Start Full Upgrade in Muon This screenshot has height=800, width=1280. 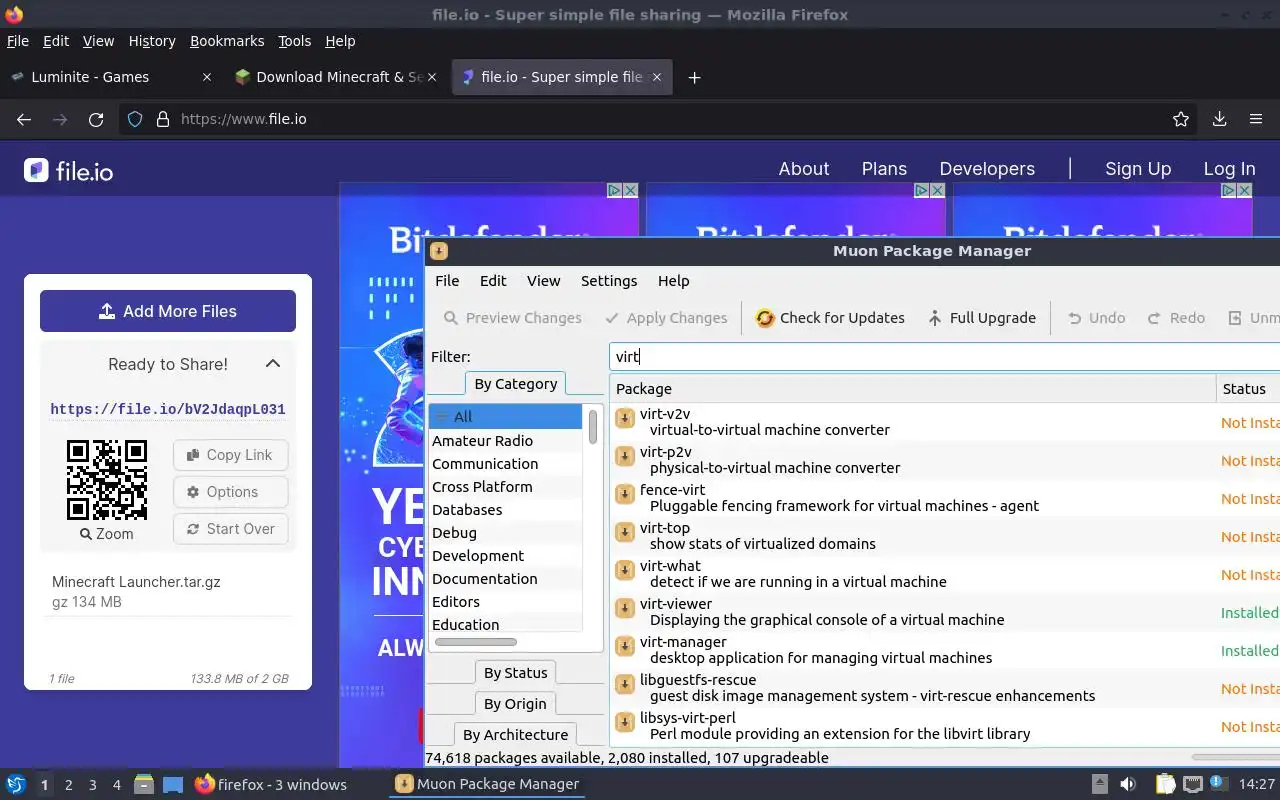981,318
